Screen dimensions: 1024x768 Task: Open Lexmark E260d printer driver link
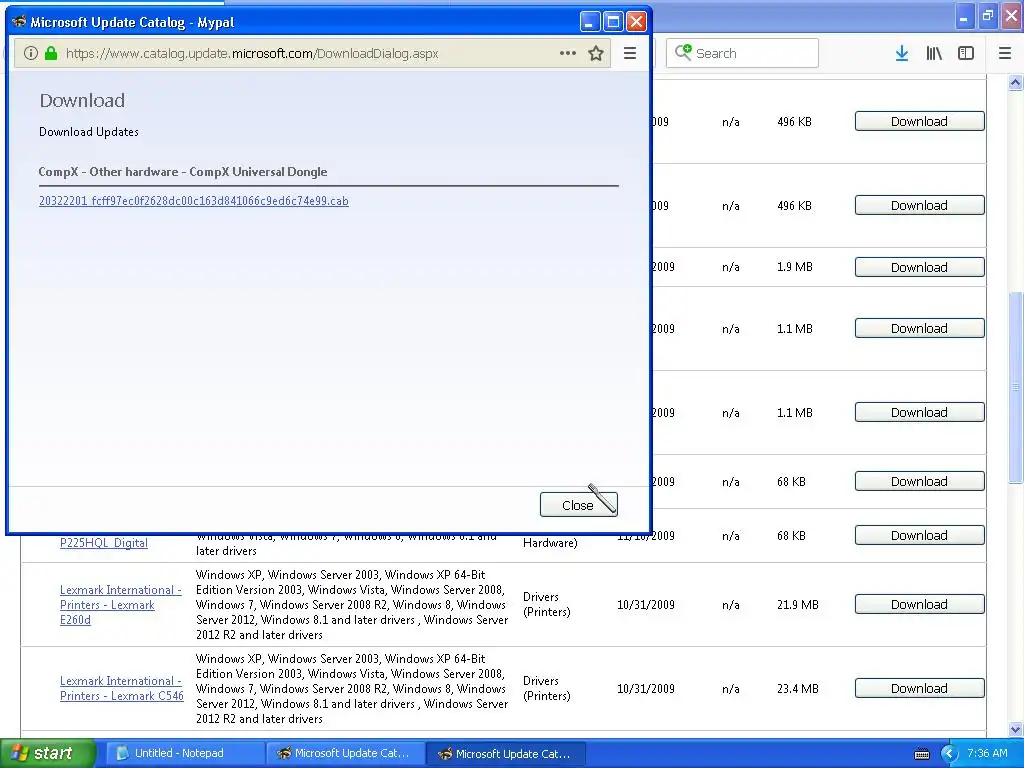click(x=120, y=605)
